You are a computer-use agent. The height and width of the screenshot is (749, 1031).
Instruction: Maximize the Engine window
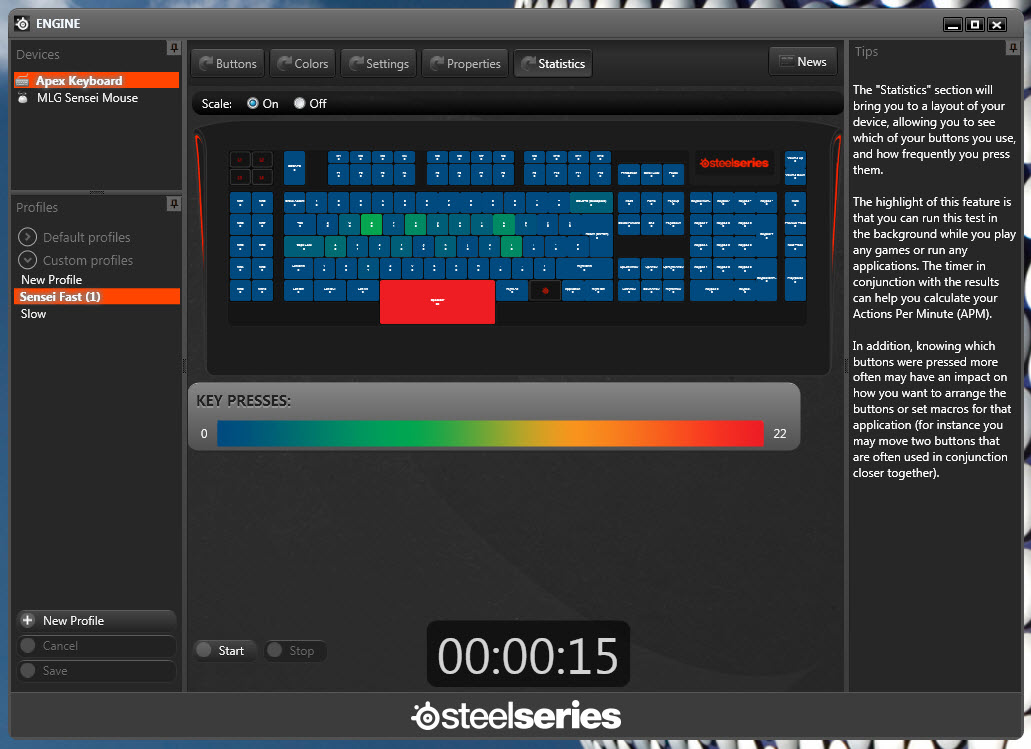(x=975, y=25)
